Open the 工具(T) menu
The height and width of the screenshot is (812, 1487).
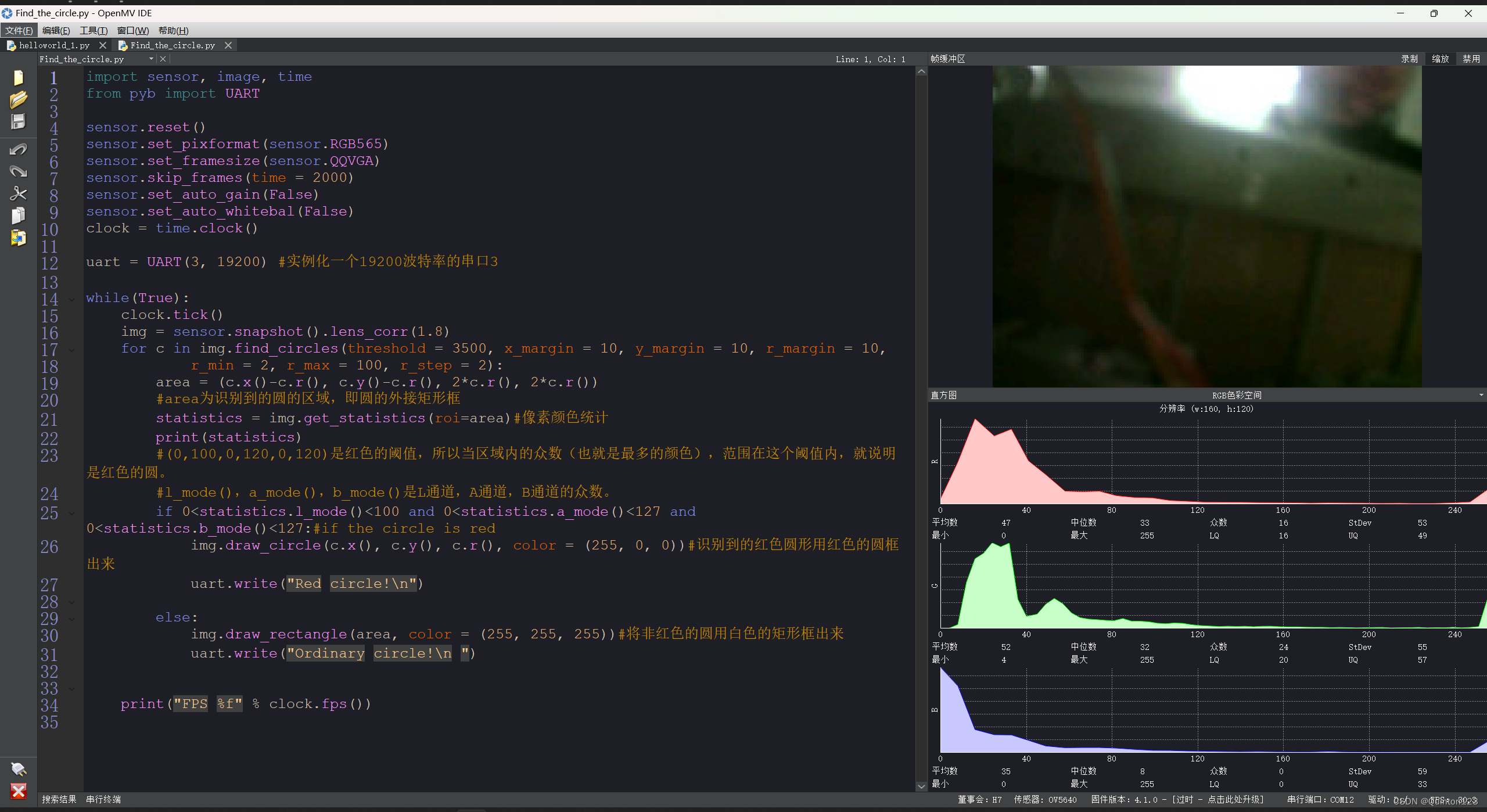(x=94, y=30)
